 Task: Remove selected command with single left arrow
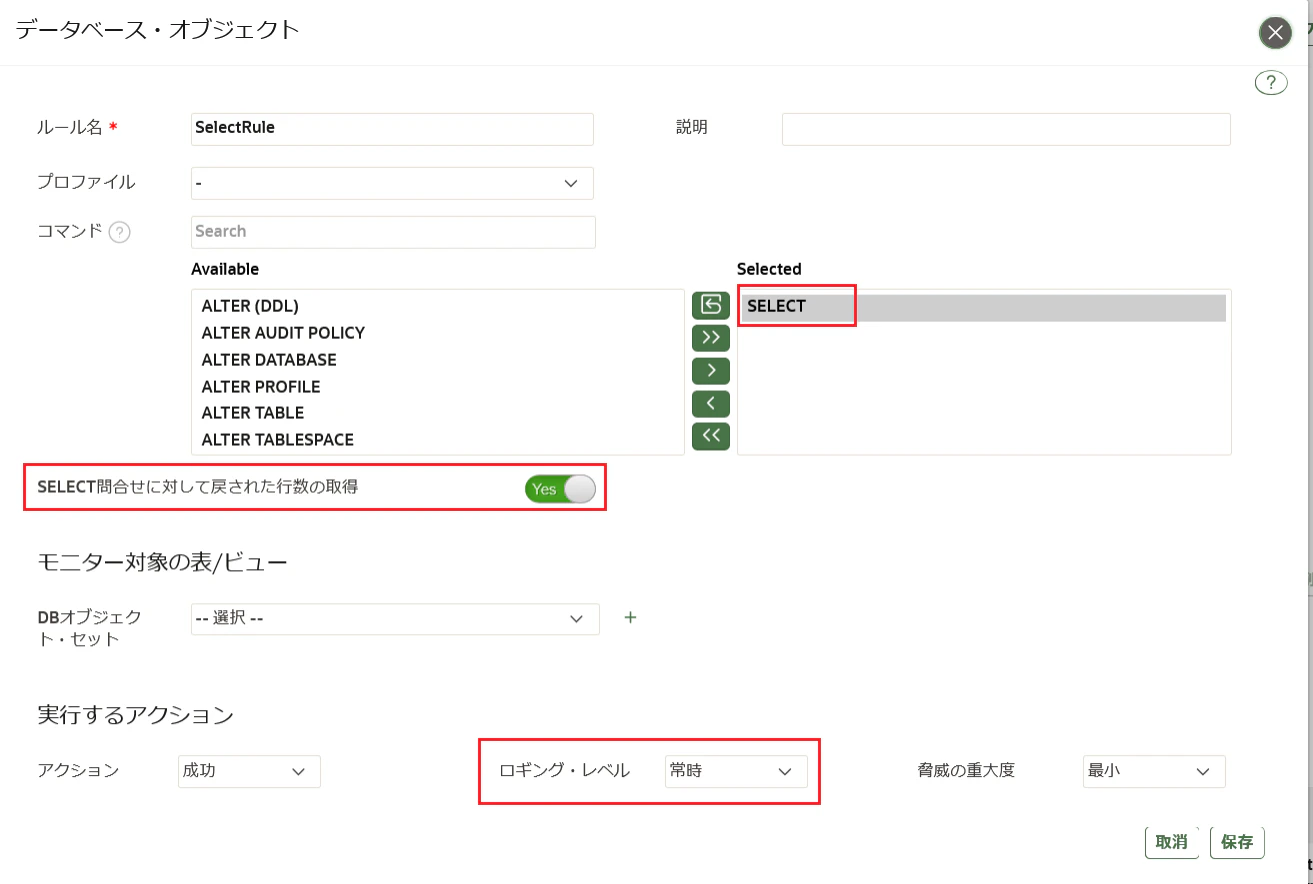point(711,404)
